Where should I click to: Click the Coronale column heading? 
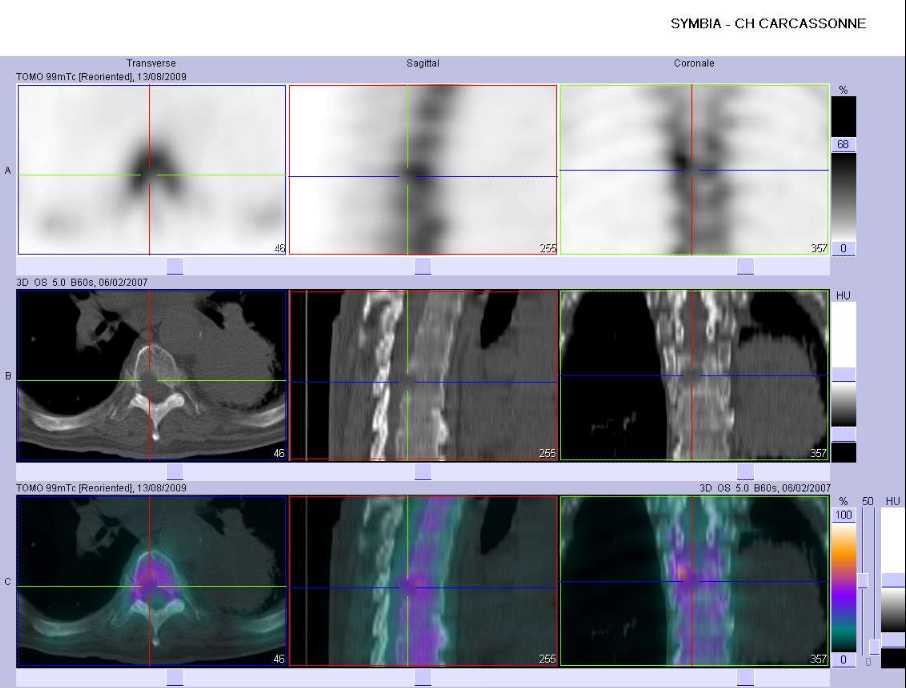point(694,63)
